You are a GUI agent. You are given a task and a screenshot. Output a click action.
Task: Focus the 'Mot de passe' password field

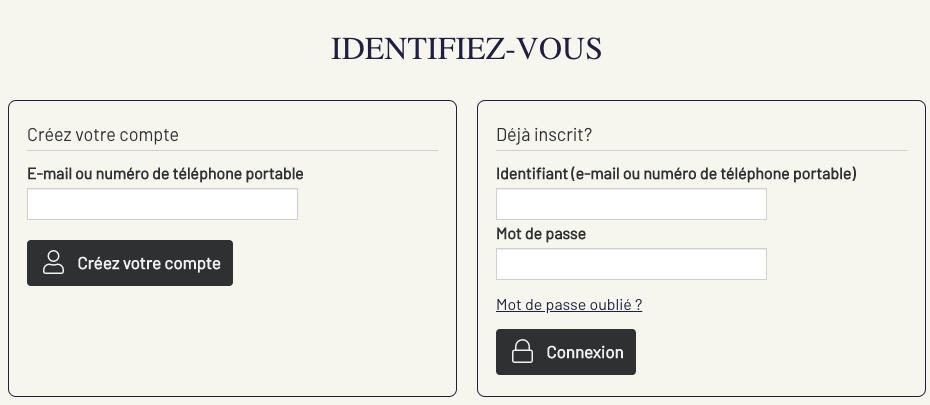point(631,264)
